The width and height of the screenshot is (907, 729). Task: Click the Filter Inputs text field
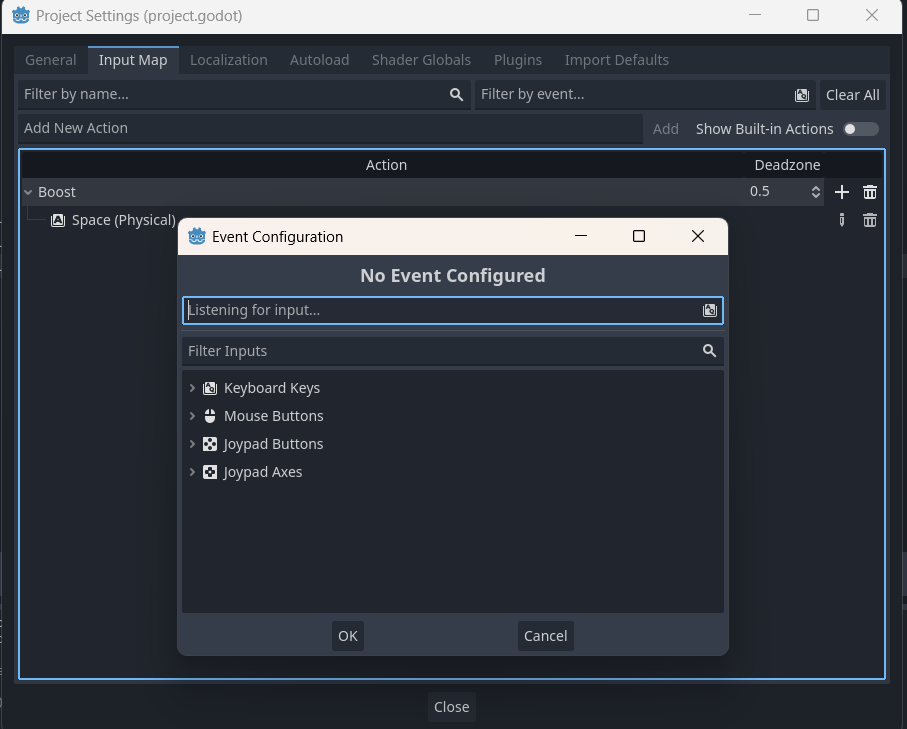tap(440, 351)
